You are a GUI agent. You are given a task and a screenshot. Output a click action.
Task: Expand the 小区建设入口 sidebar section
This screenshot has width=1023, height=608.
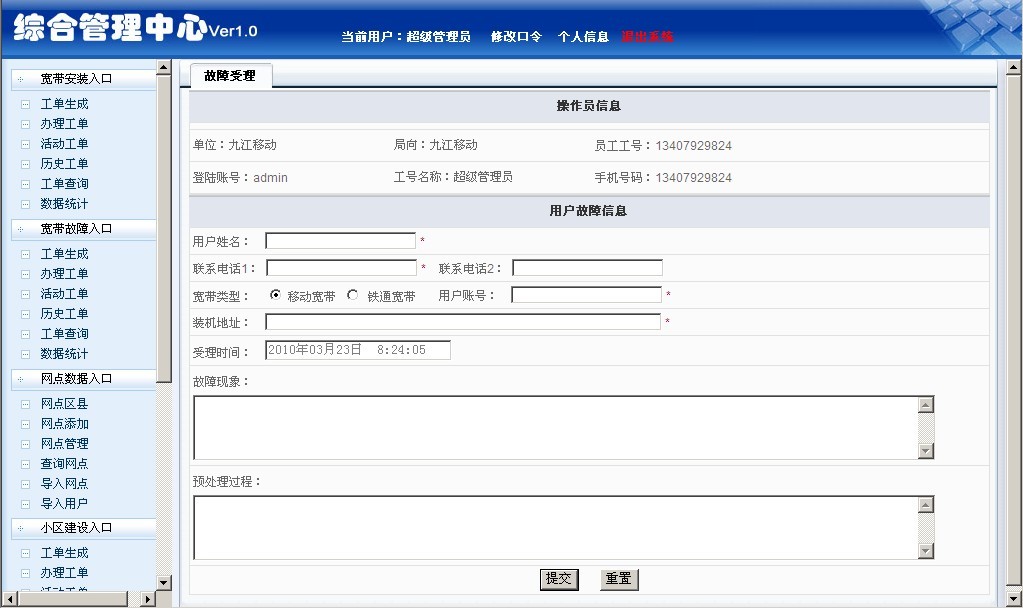(x=76, y=528)
